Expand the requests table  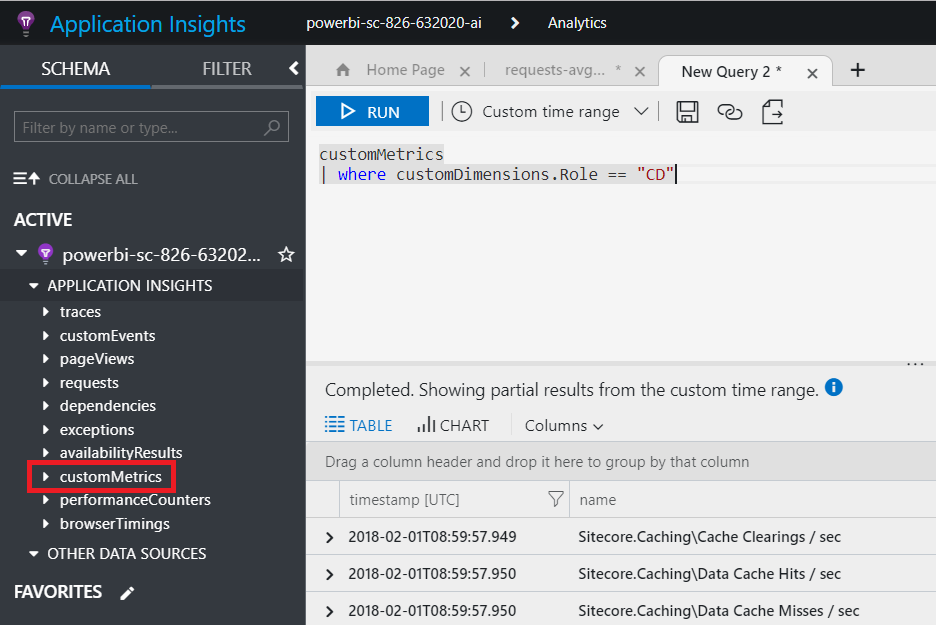pyautogui.click(x=46, y=383)
